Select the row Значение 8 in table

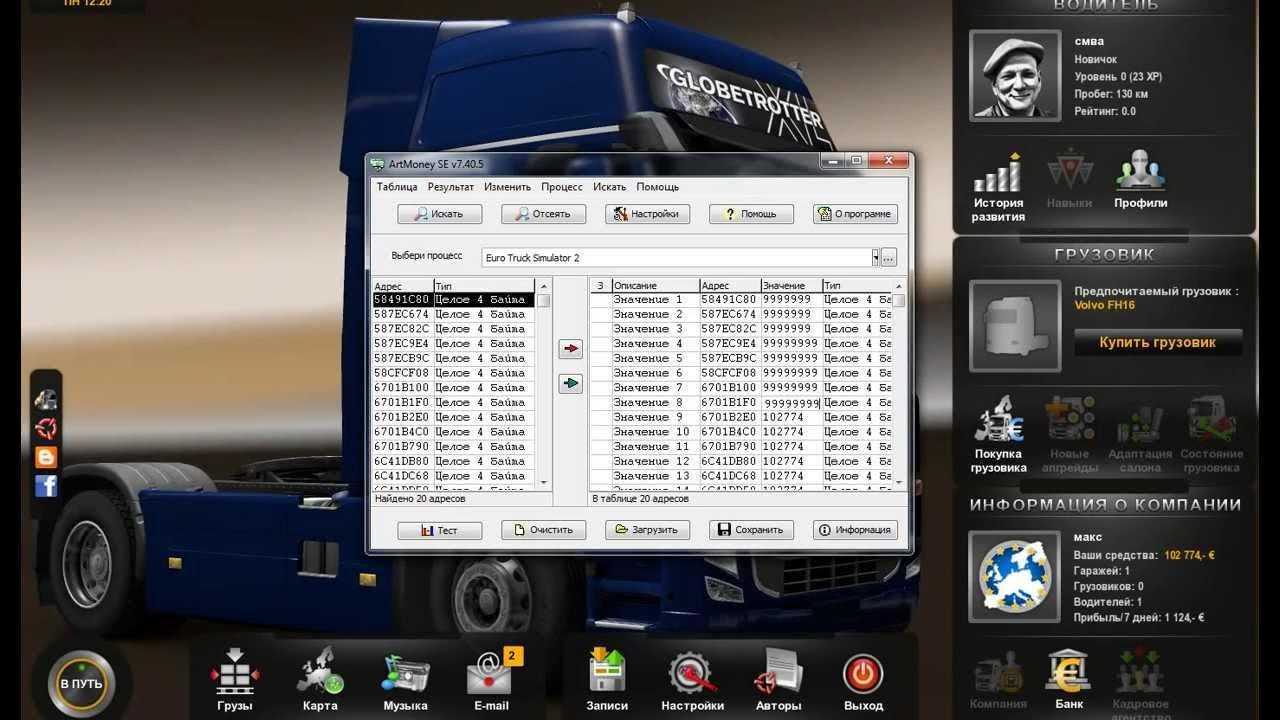point(741,402)
